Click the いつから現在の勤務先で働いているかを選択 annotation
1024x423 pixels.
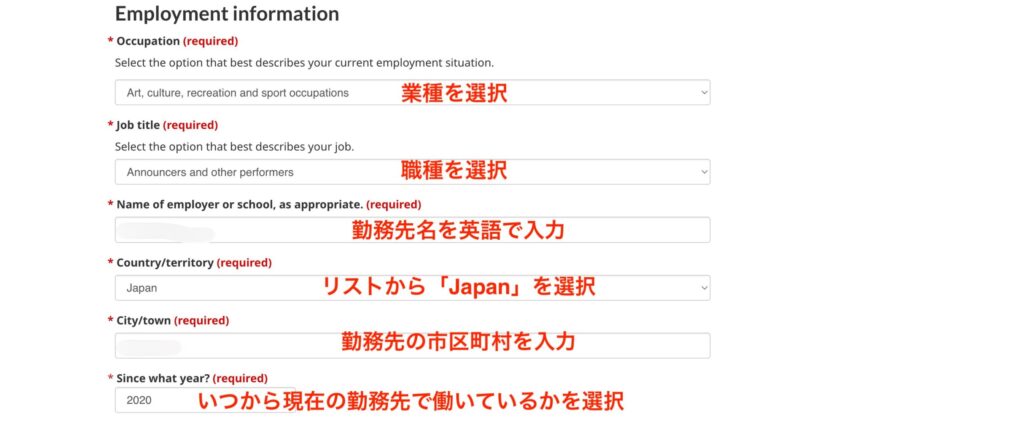411,402
